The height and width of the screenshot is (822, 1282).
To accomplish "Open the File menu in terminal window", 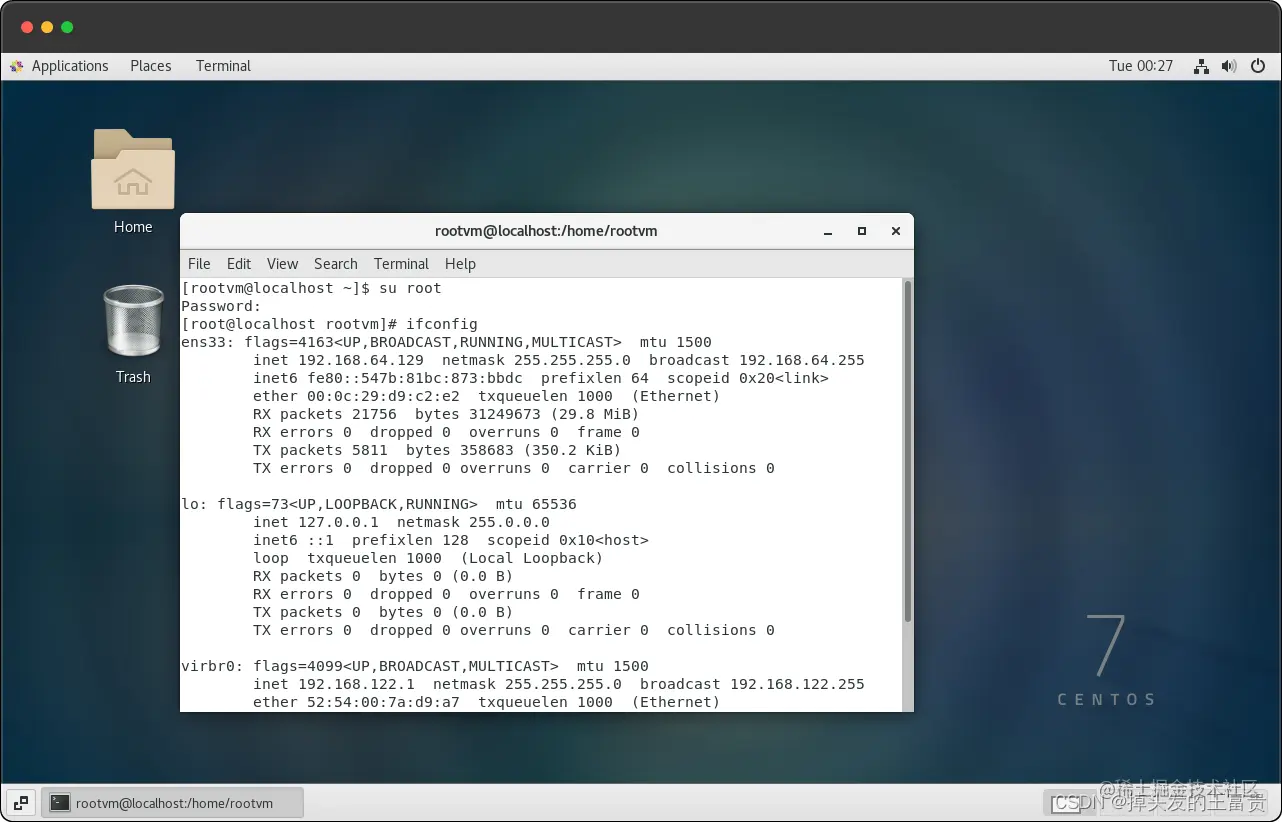I will tap(199, 264).
